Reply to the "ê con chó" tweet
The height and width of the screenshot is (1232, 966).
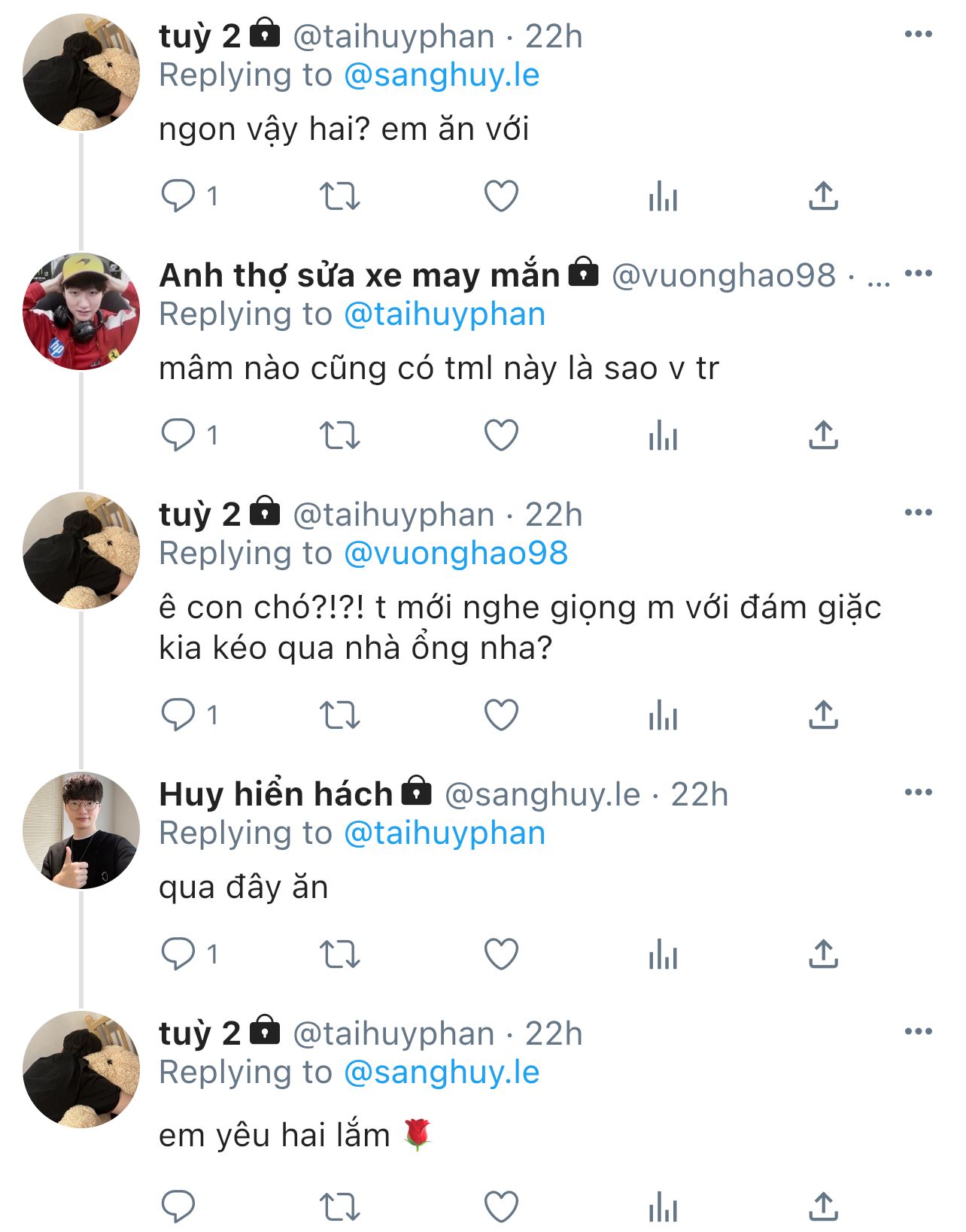[178, 715]
